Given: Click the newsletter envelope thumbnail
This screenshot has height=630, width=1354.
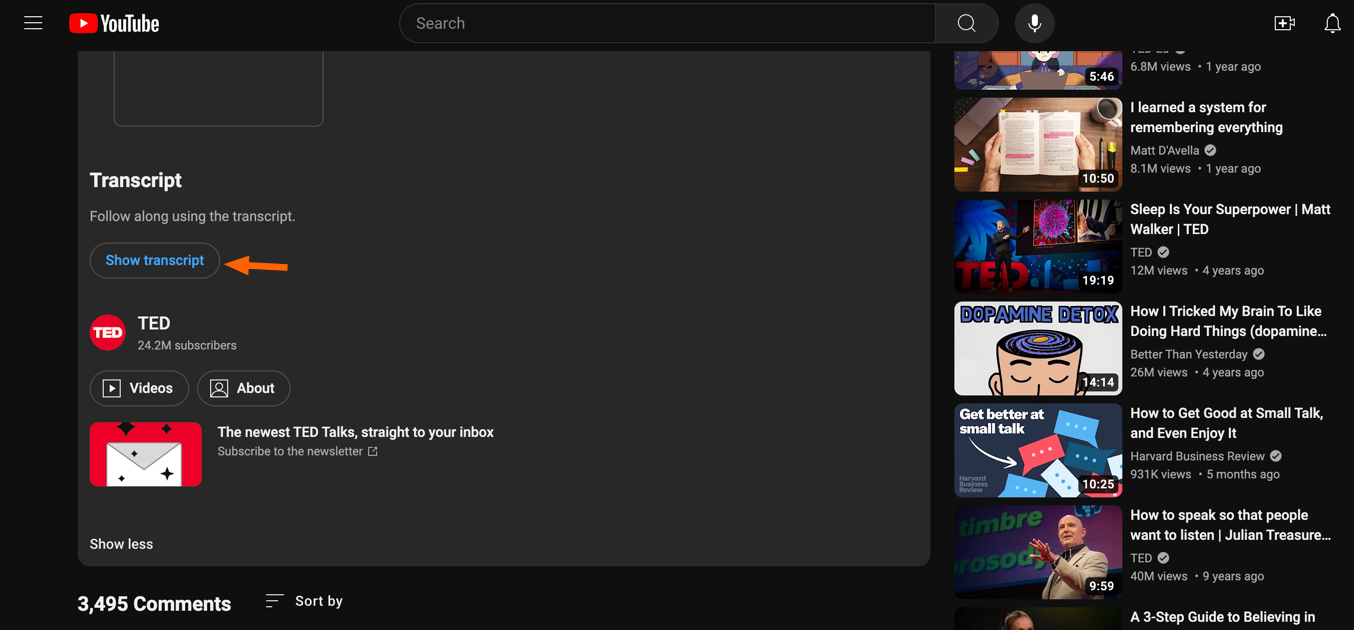Looking at the screenshot, I should pyautogui.click(x=146, y=454).
